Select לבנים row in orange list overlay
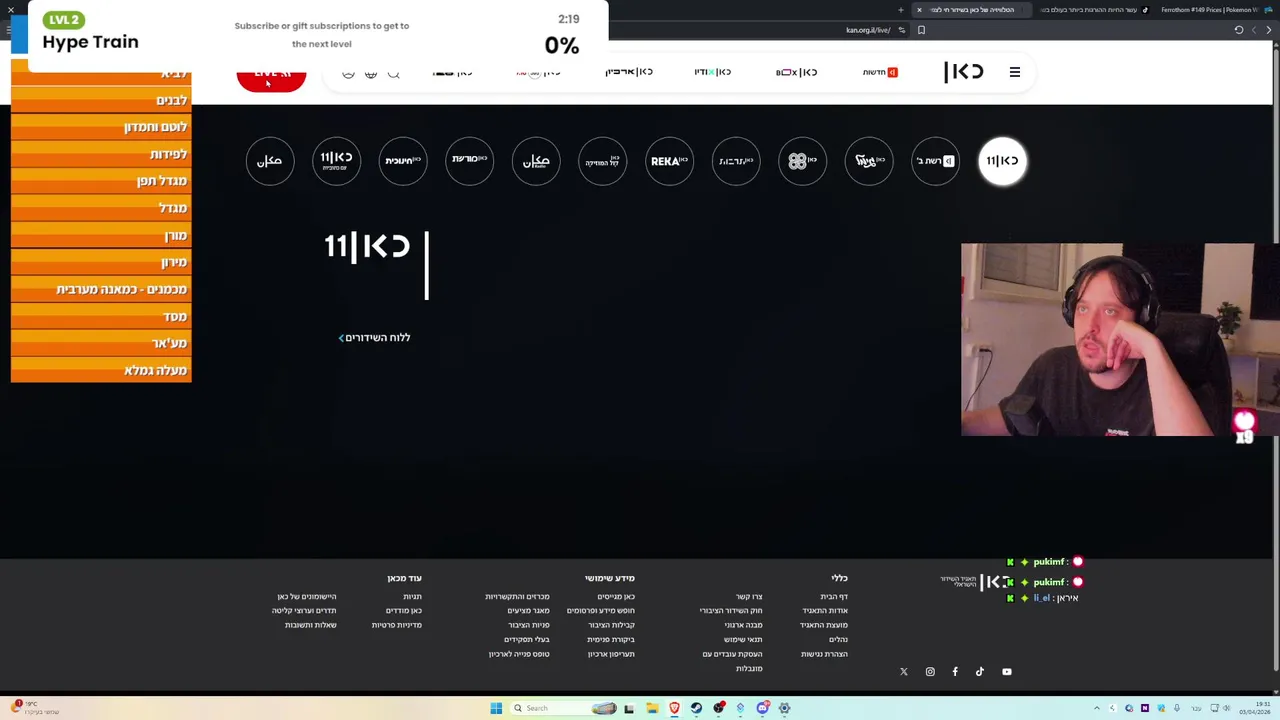1280x720 pixels. pyautogui.click(x=101, y=101)
